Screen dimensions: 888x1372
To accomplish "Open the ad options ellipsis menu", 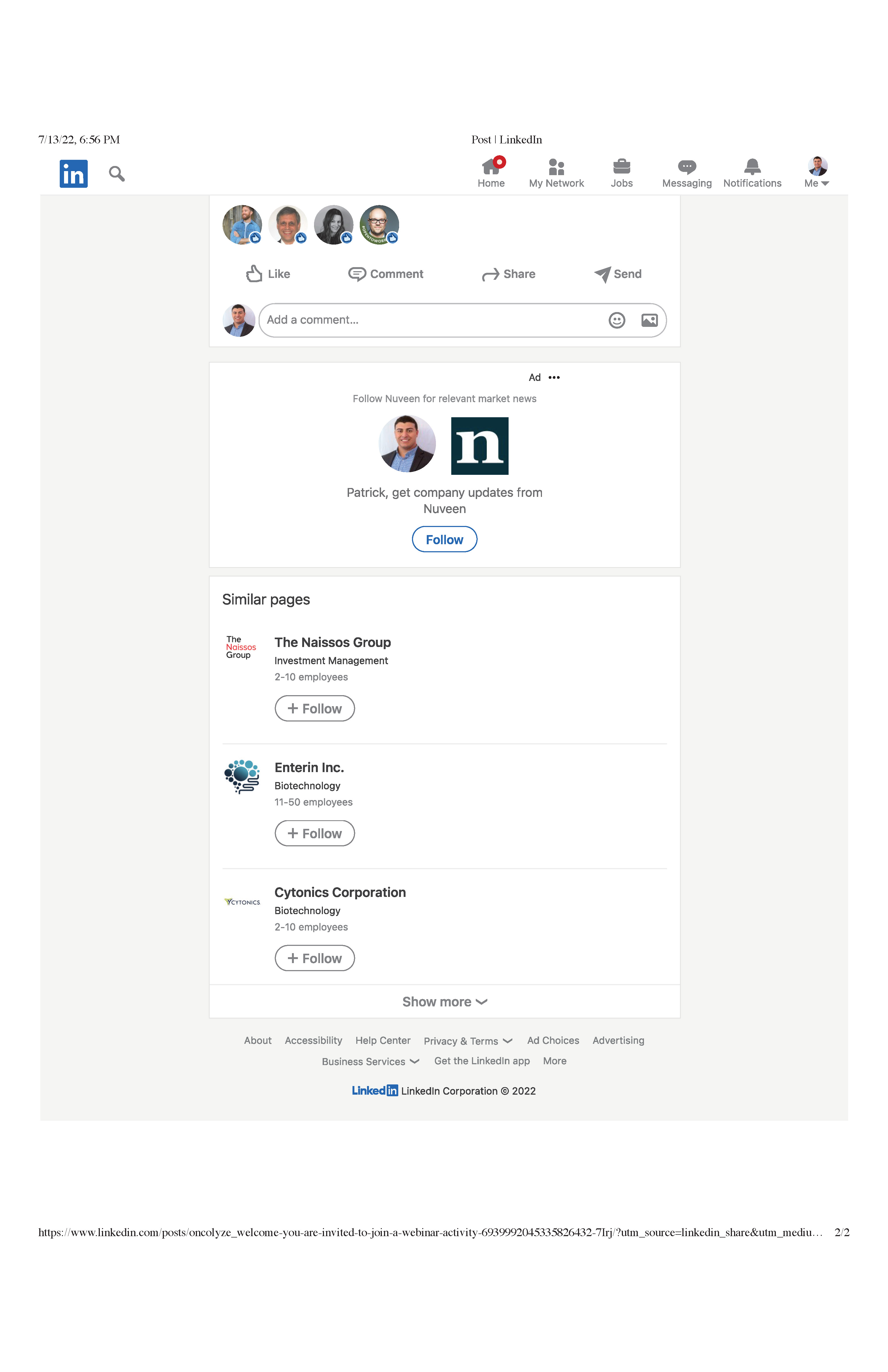I will pyautogui.click(x=554, y=378).
